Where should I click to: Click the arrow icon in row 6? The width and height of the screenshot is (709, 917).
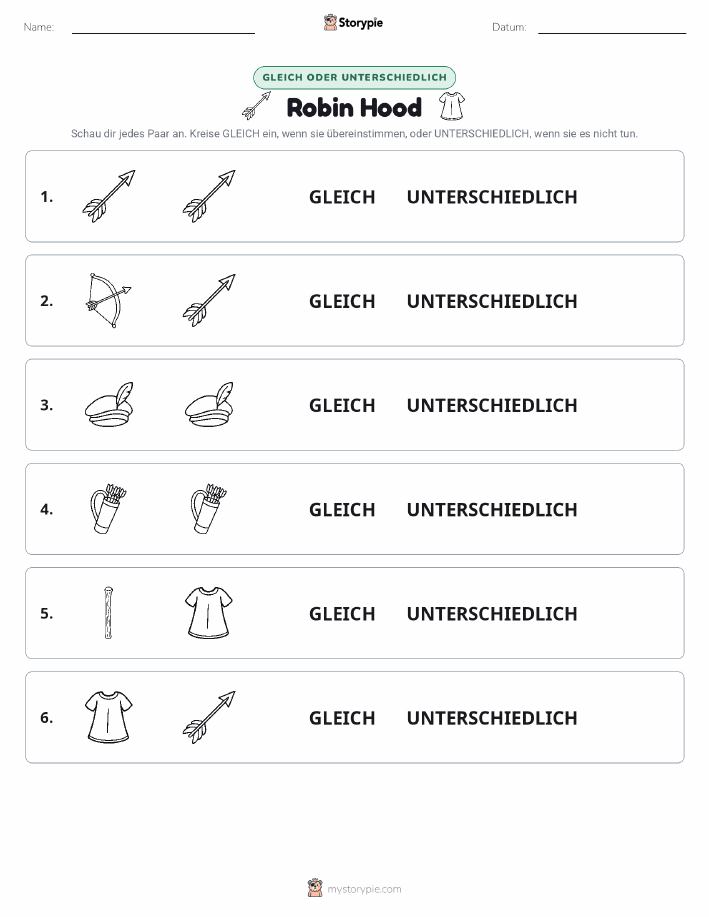tap(209, 717)
